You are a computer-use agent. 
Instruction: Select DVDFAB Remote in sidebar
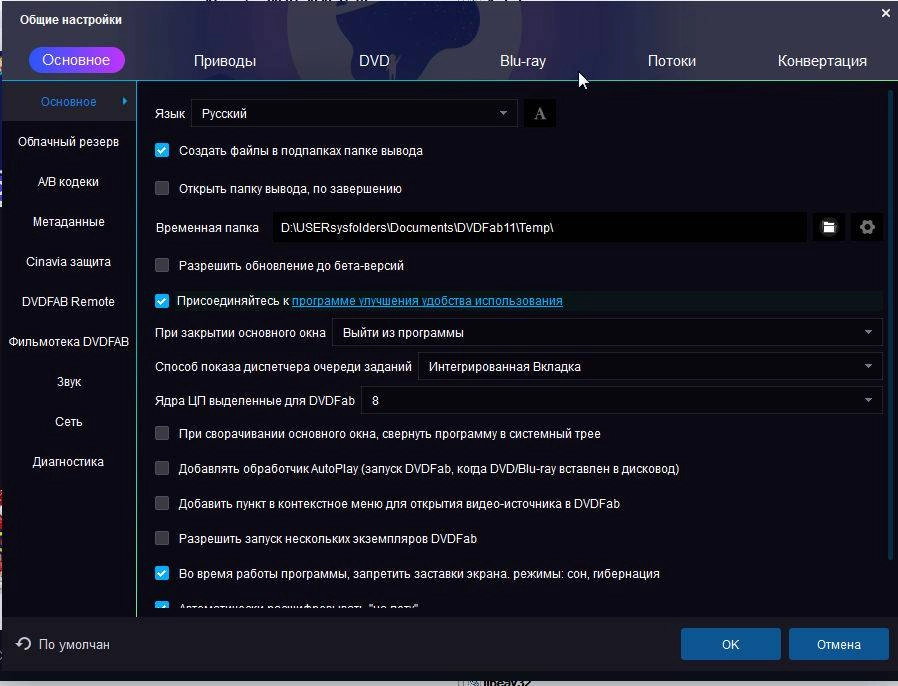click(x=69, y=302)
